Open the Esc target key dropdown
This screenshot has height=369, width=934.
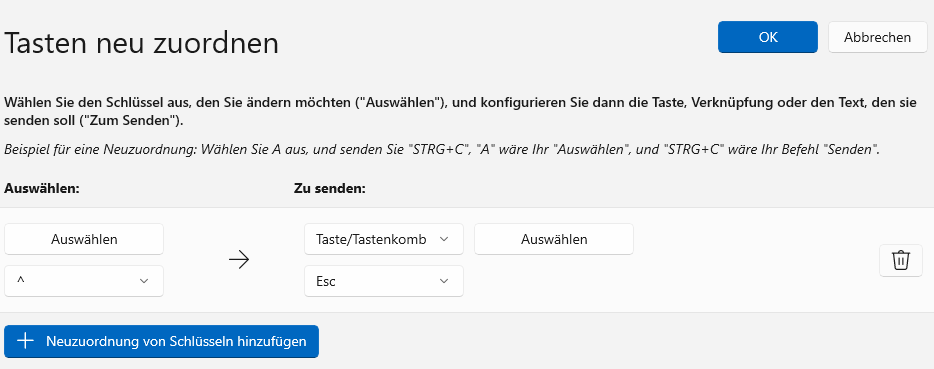click(384, 281)
